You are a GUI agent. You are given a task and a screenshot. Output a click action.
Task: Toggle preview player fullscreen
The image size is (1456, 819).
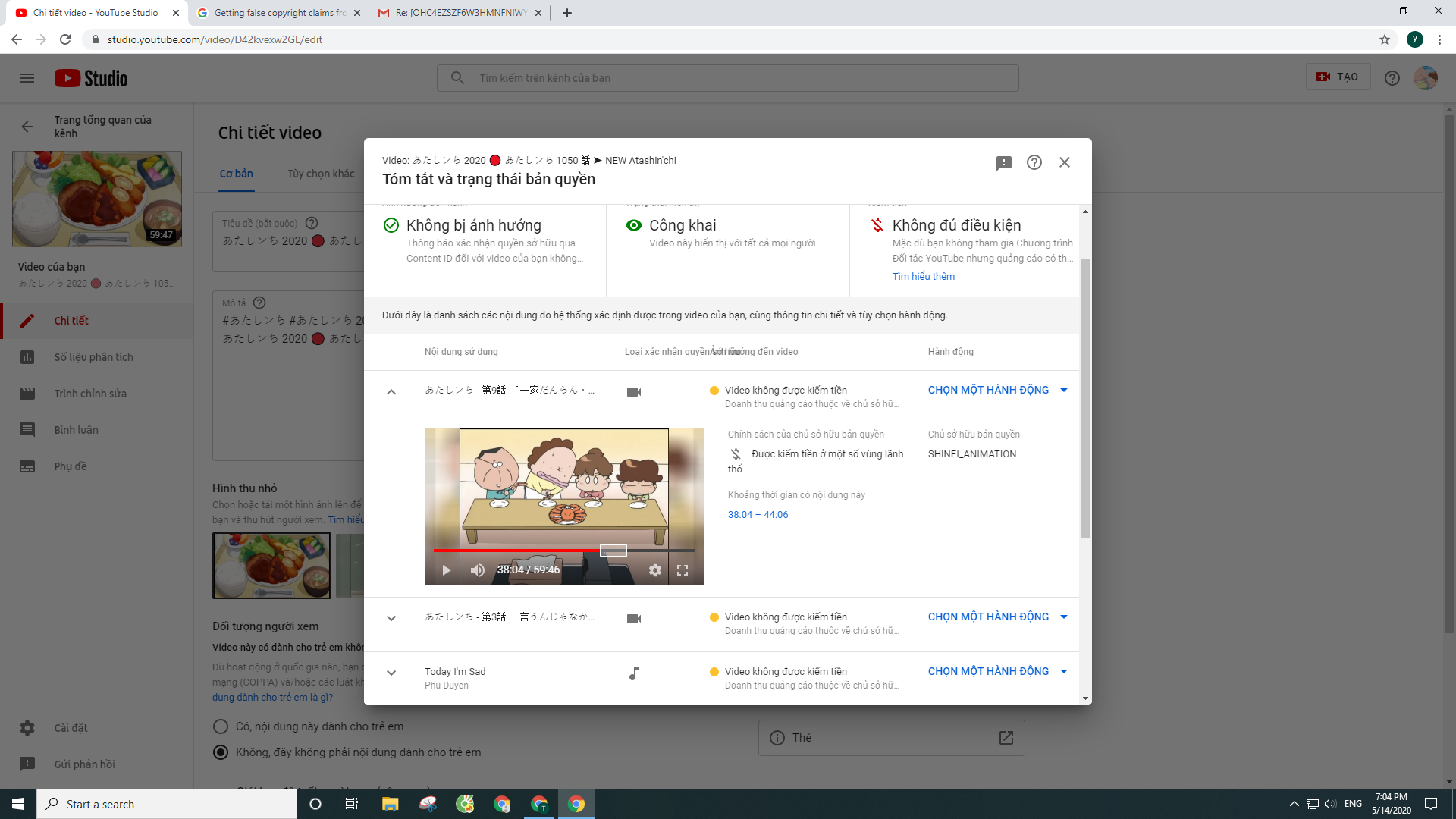[682, 570]
